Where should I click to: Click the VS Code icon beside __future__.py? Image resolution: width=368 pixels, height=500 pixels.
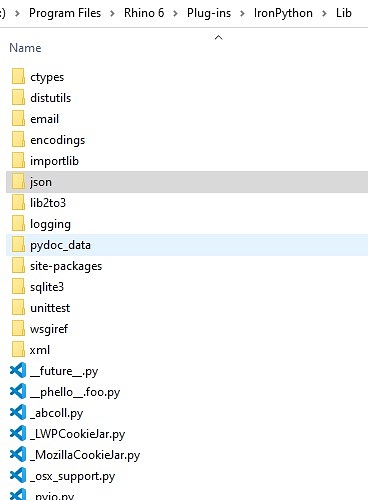tap(18, 370)
